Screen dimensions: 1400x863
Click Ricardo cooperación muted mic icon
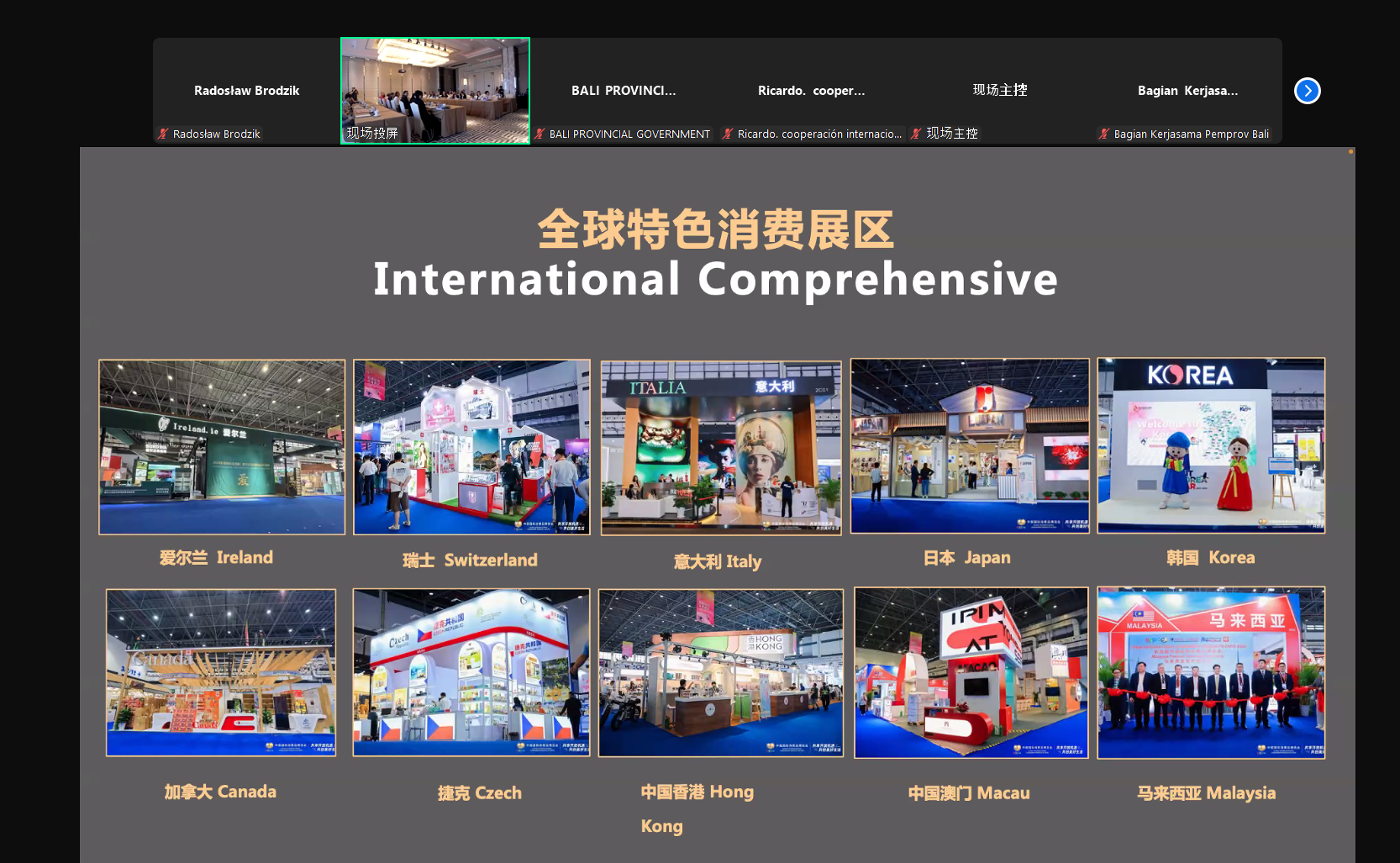tap(729, 134)
